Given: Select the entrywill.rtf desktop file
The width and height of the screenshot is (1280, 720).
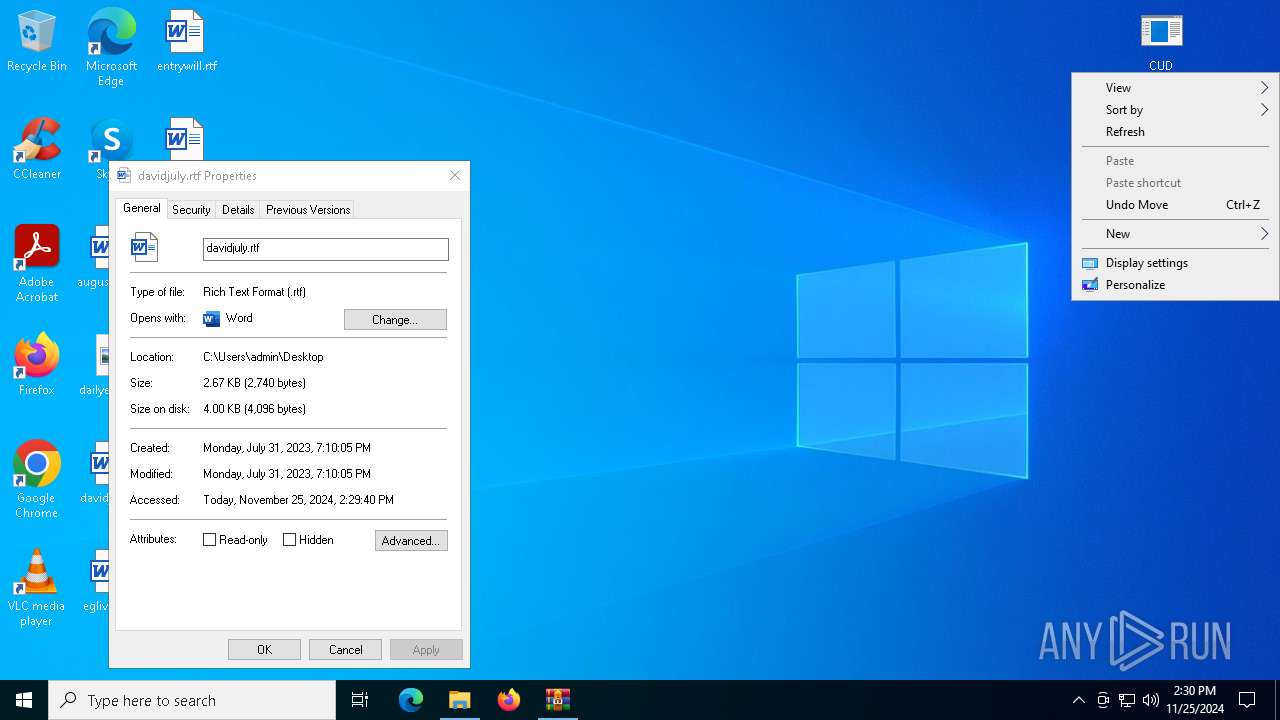Looking at the screenshot, I should (x=186, y=41).
